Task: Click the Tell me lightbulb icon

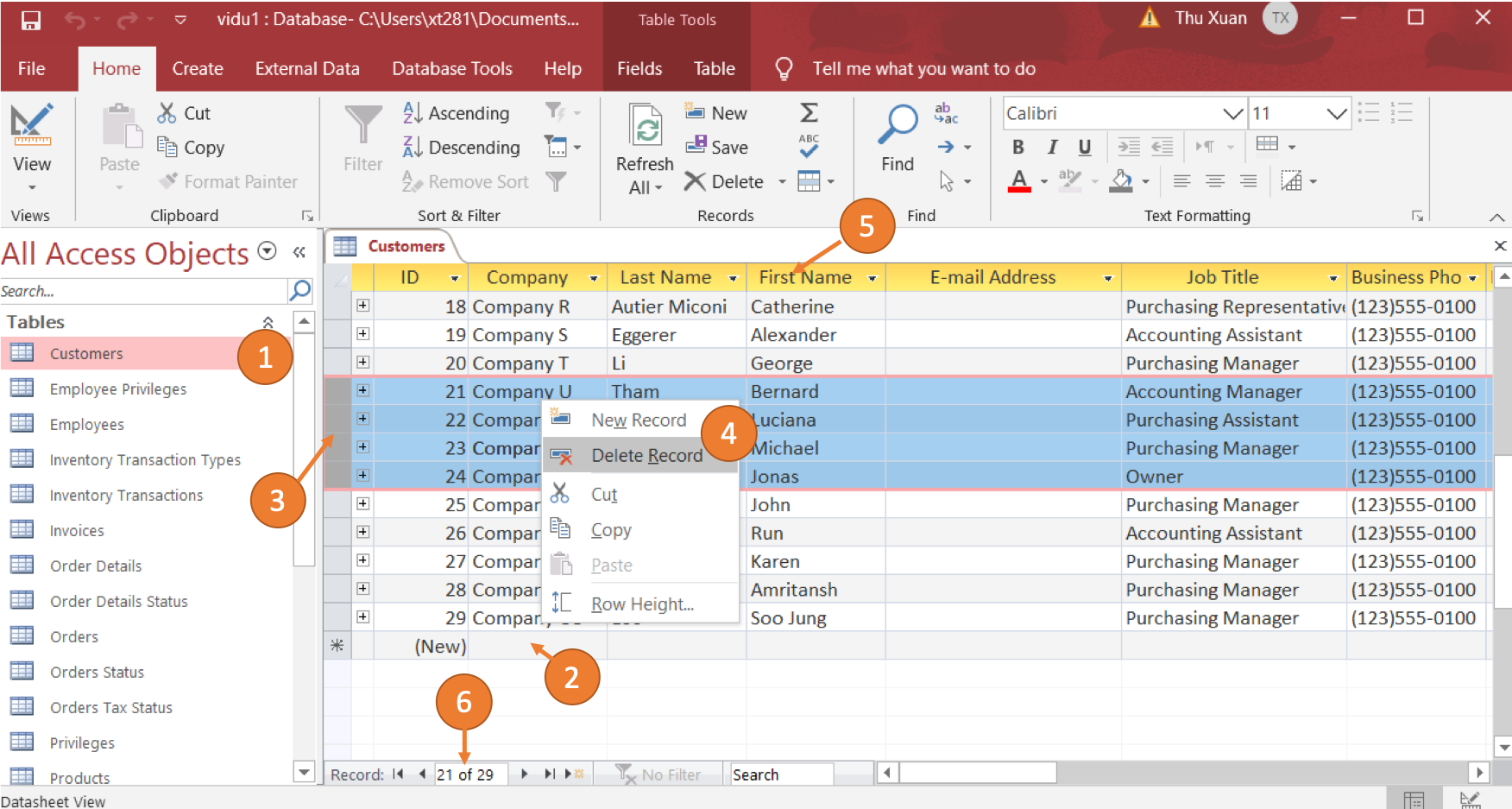Action: click(784, 68)
